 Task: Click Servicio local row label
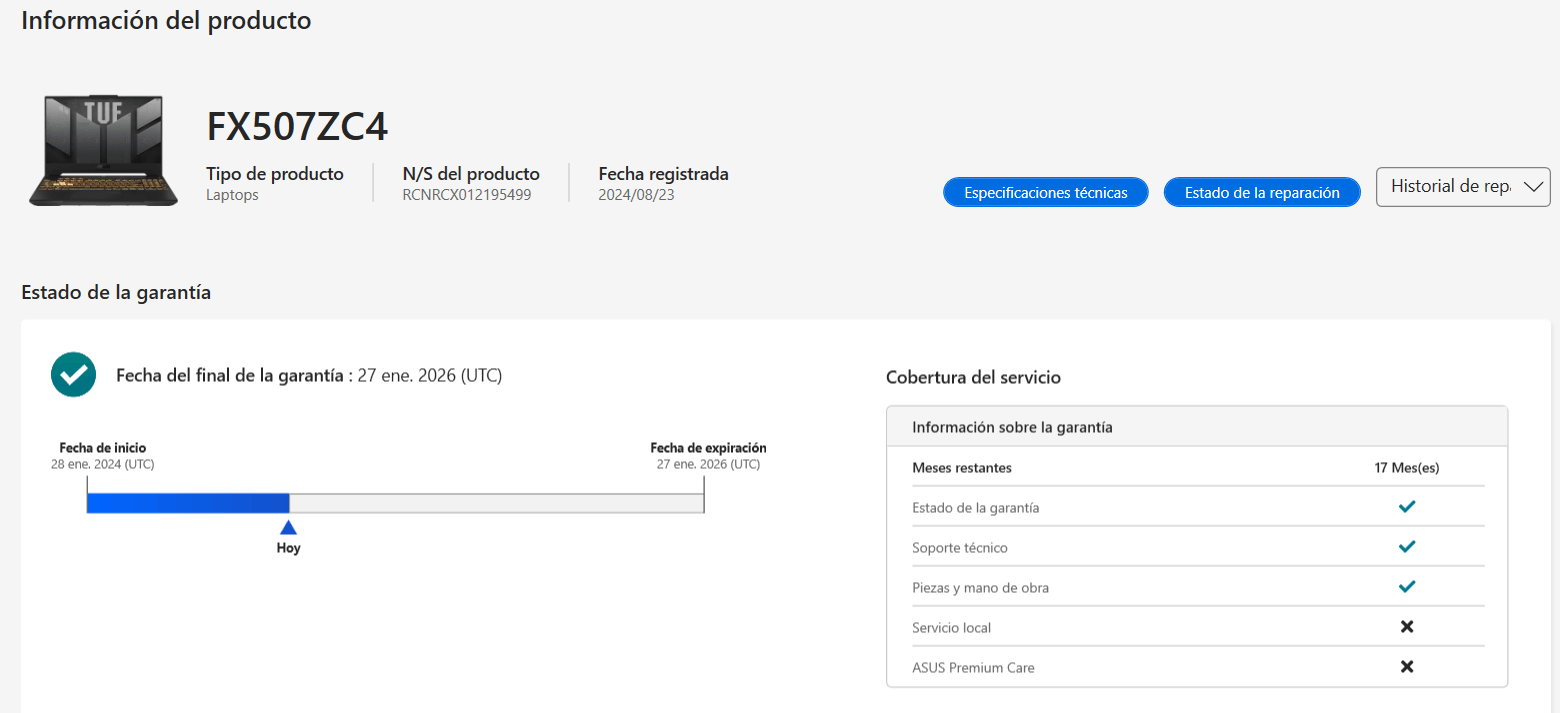952,628
